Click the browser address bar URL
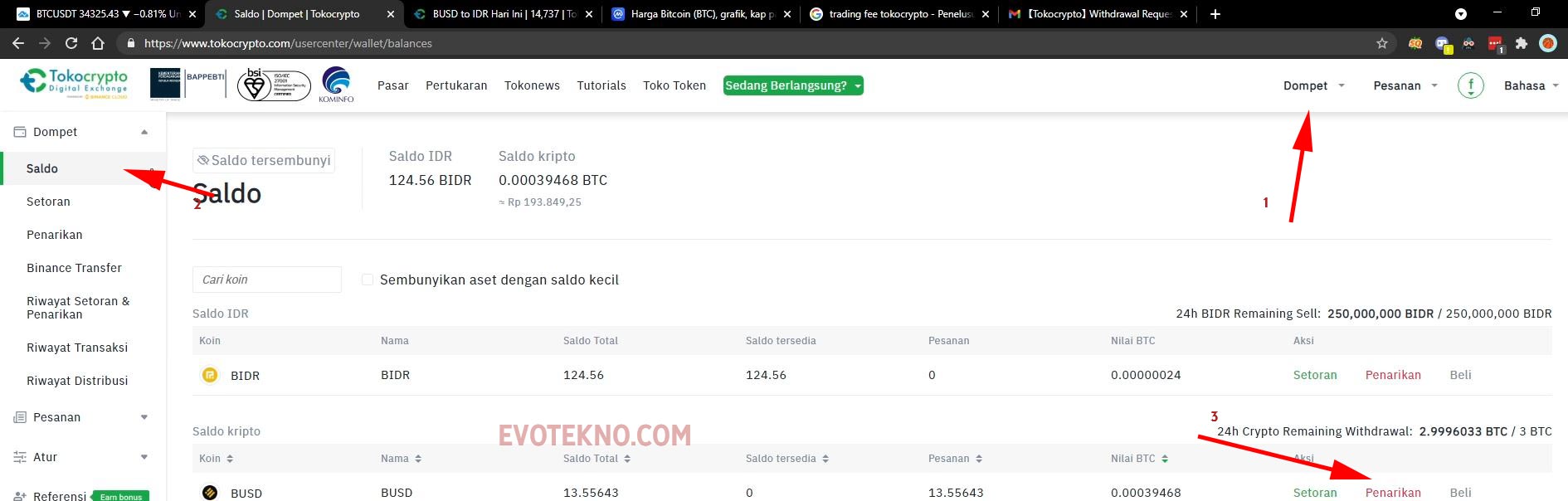This screenshot has width=1568, height=501. click(288, 43)
